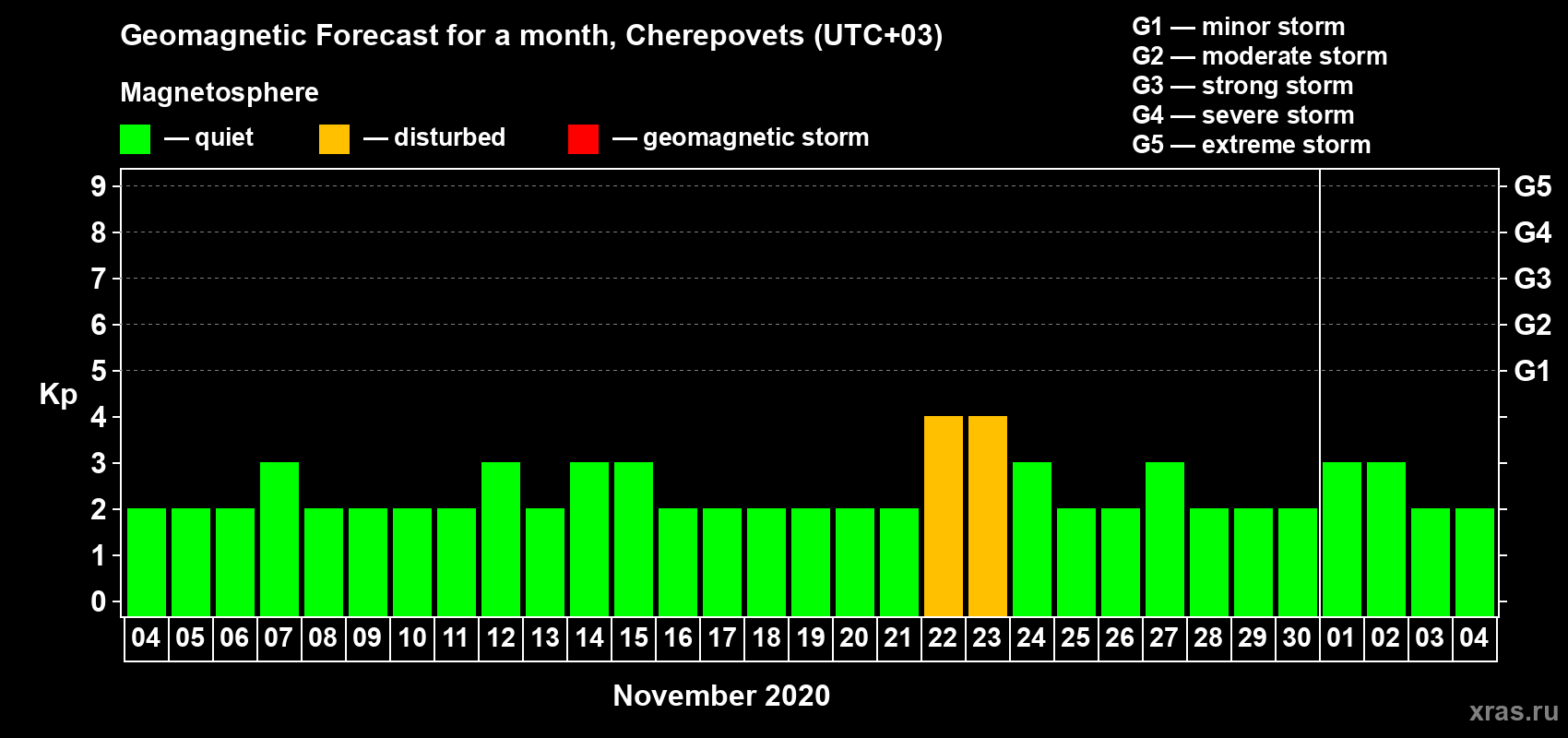Click the 'Magnetosphere' heading

click(220, 93)
